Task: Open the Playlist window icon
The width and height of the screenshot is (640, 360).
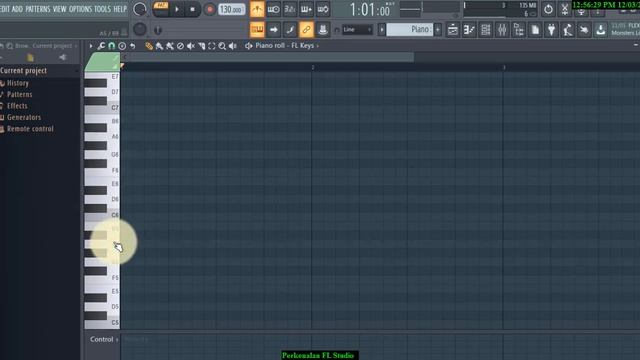Action: pyautogui.click(x=453, y=29)
